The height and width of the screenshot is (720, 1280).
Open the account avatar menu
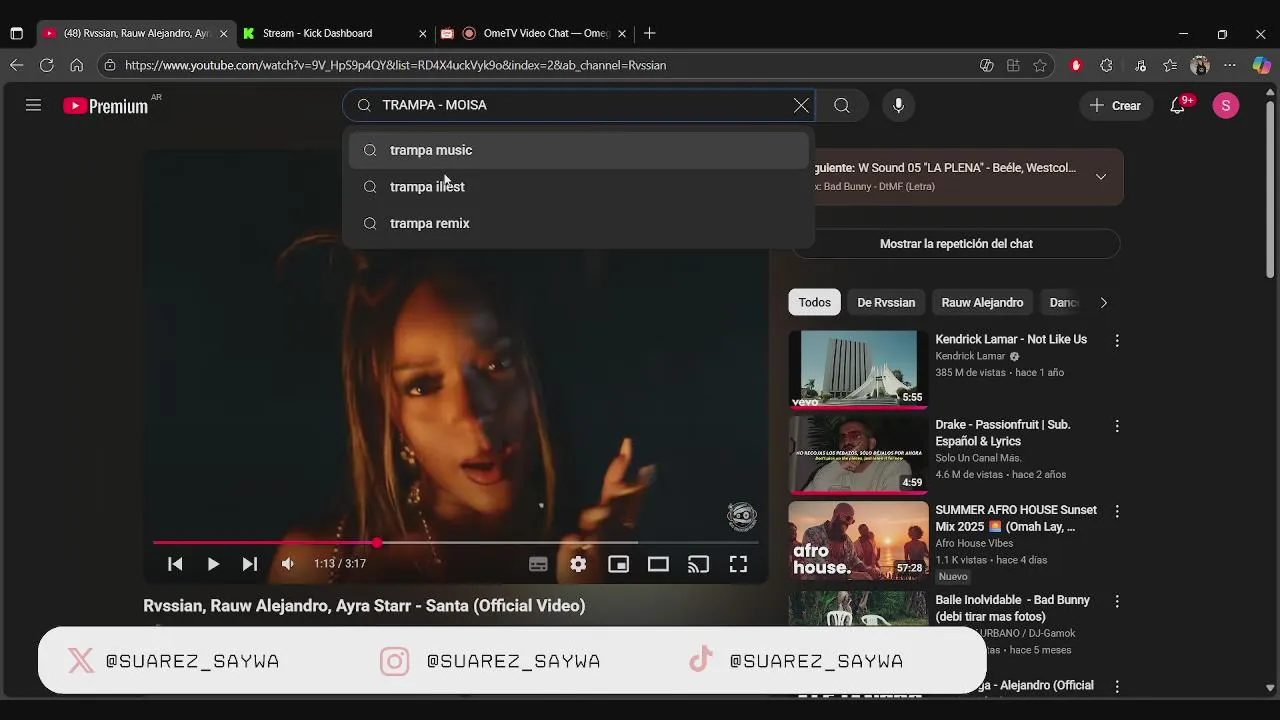click(1225, 105)
